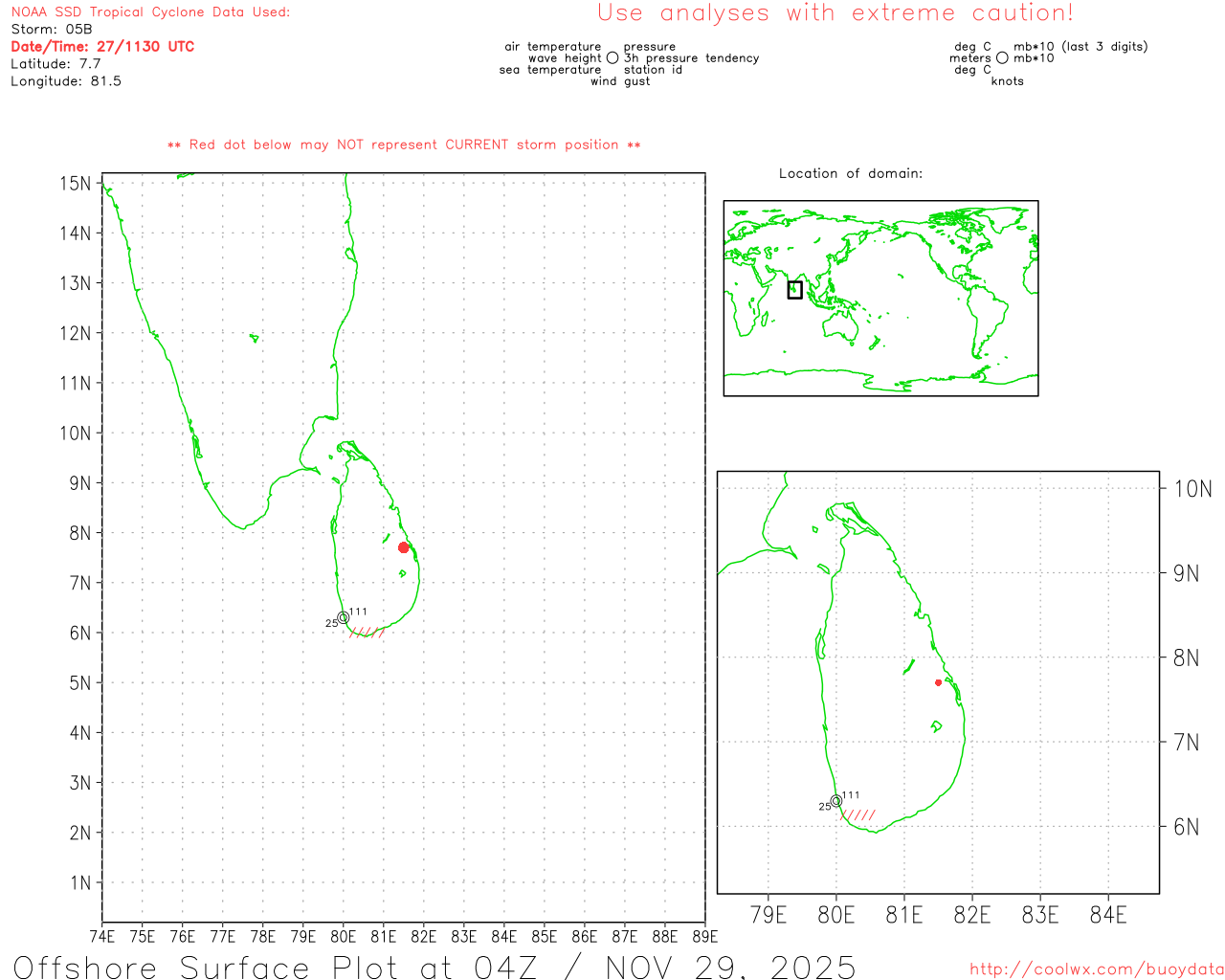This screenshot has height=980, width=1225.
Task: Click the red wind barb hatches on the inset map
Action: click(858, 815)
